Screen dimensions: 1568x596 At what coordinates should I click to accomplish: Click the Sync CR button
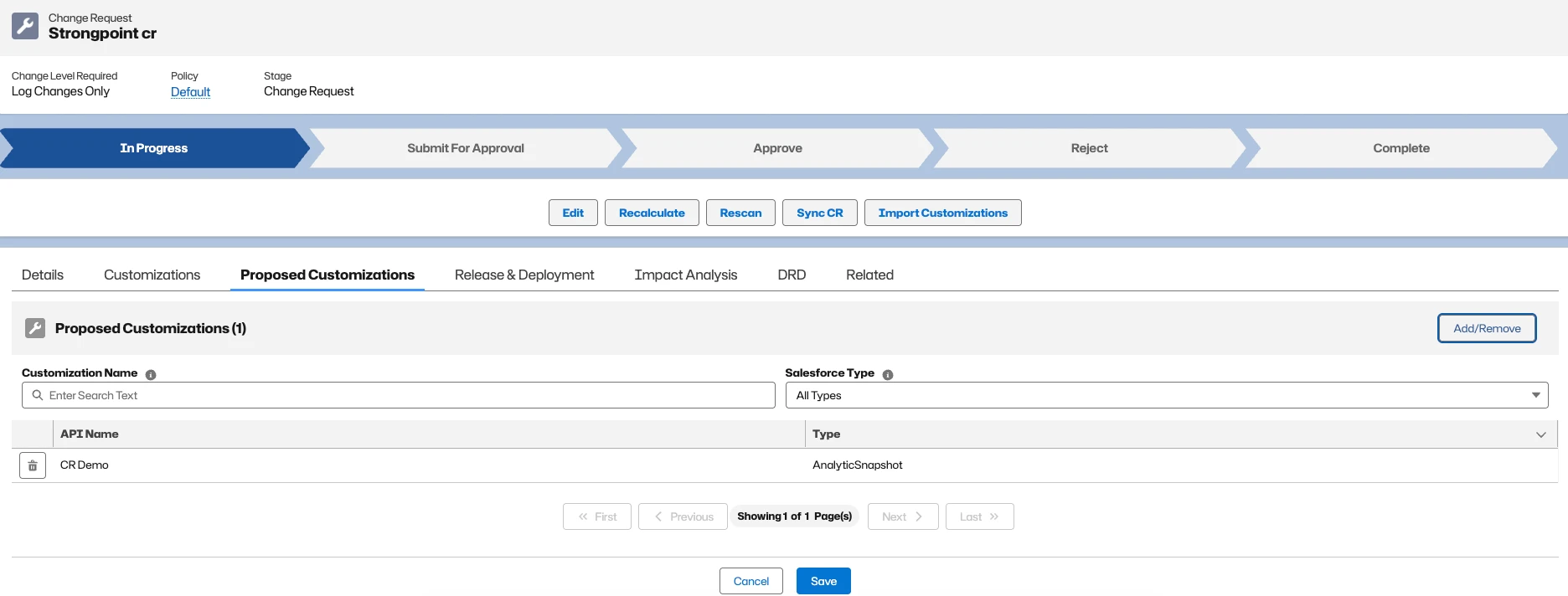pyautogui.click(x=820, y=213)
